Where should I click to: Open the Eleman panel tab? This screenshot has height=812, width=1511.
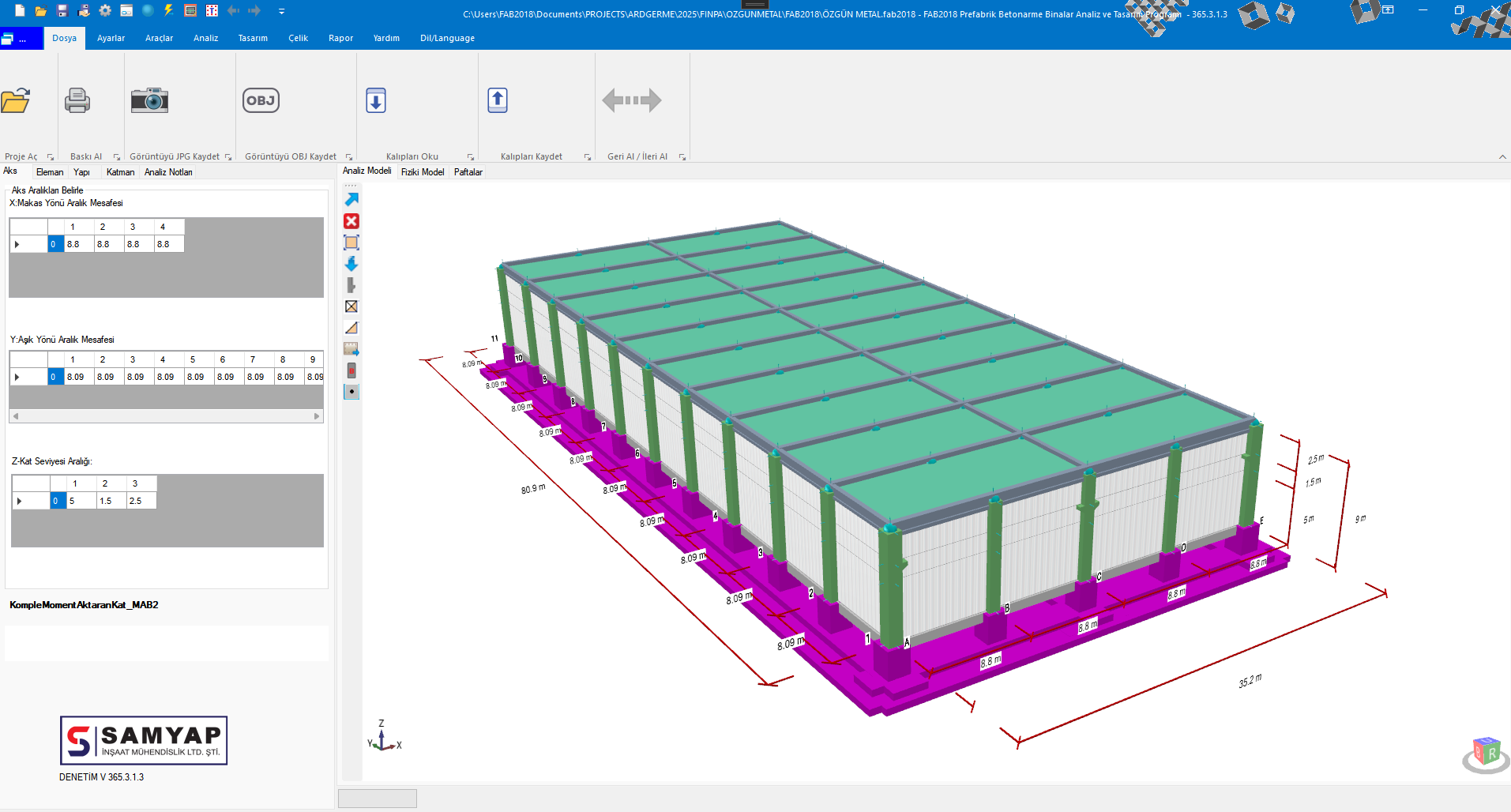point(50,172)
